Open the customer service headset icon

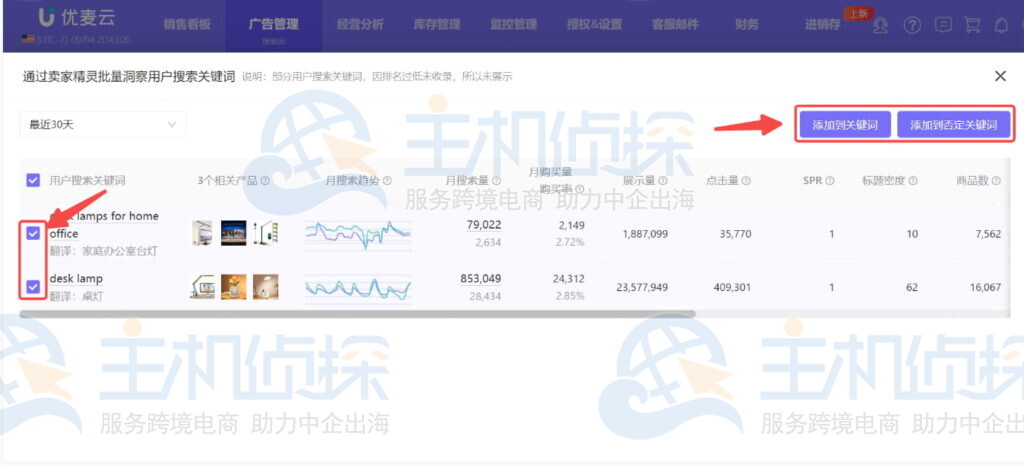(881, 25)
